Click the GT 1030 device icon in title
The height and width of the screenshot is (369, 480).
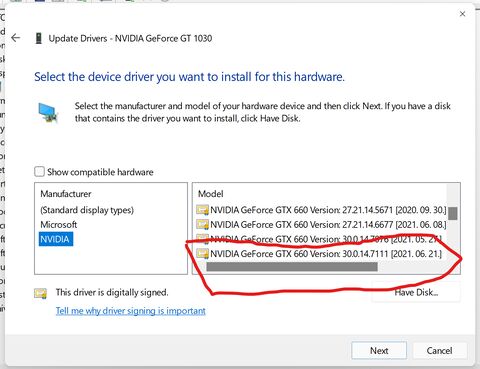pyautogui.click(x=39, y=38)
